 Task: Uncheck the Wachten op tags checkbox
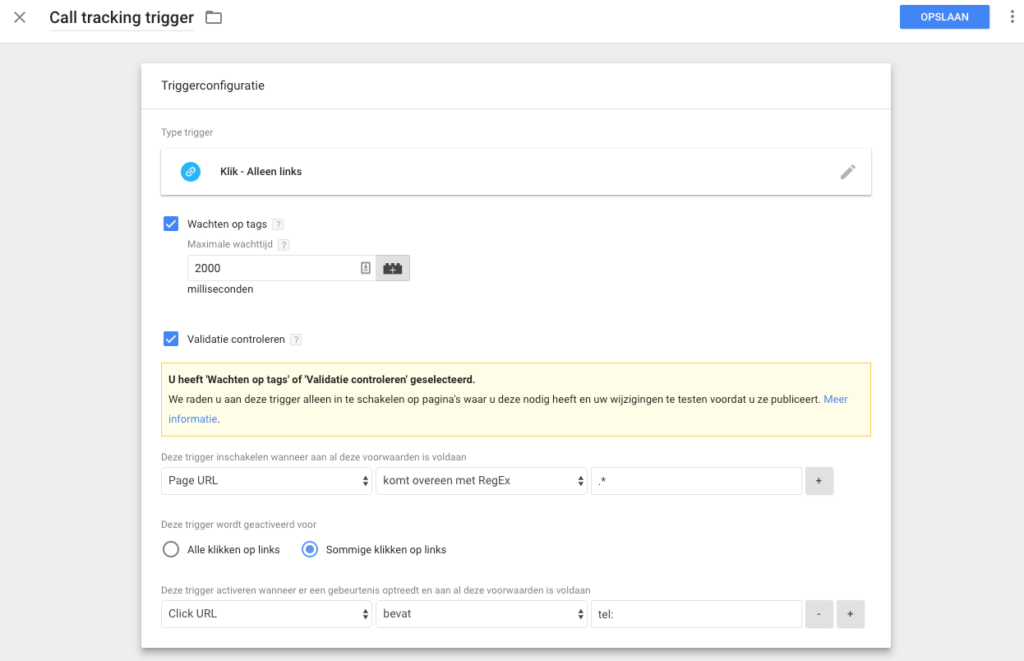(171, 223)
